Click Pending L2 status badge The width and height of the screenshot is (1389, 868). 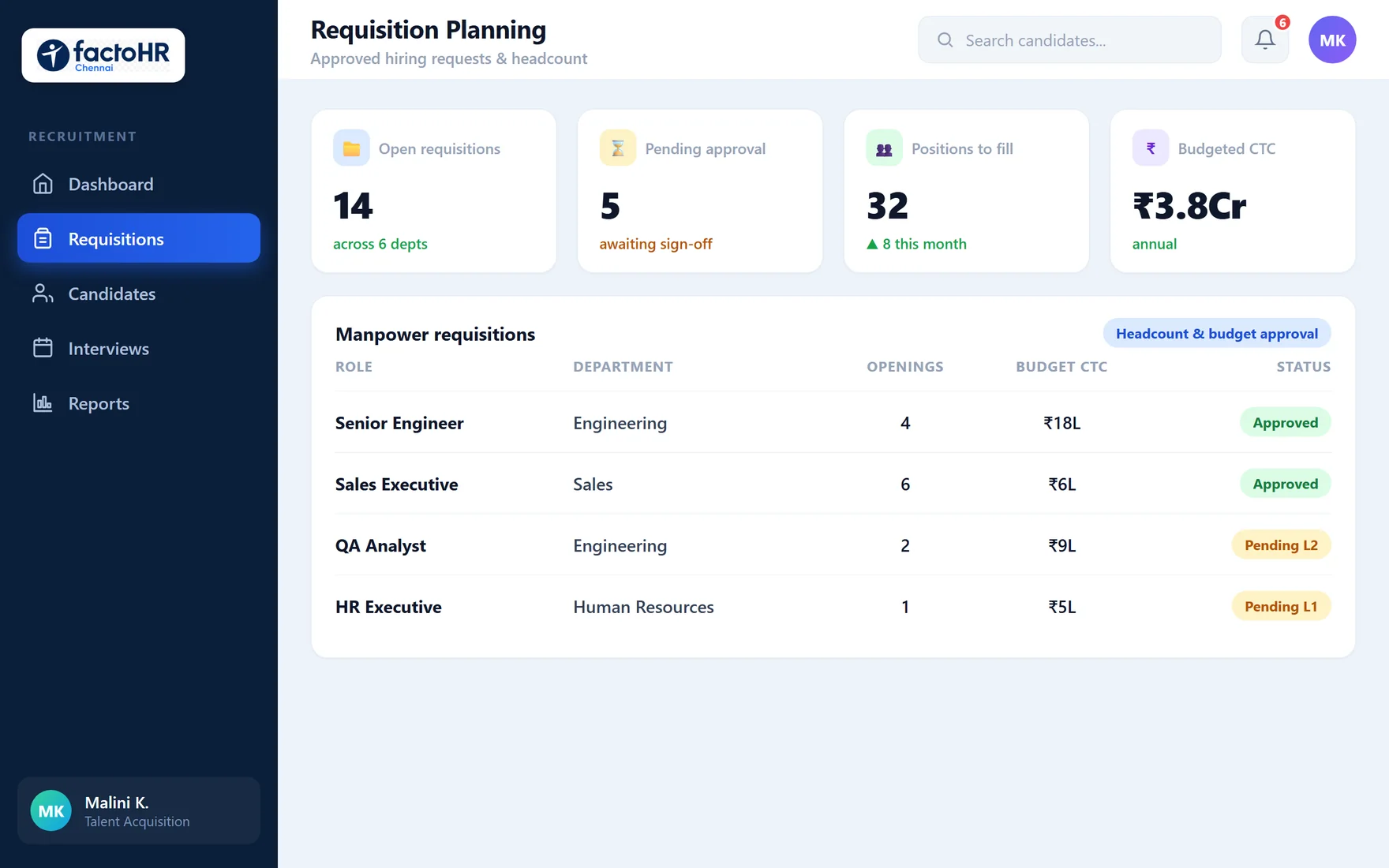point(1282,545)
